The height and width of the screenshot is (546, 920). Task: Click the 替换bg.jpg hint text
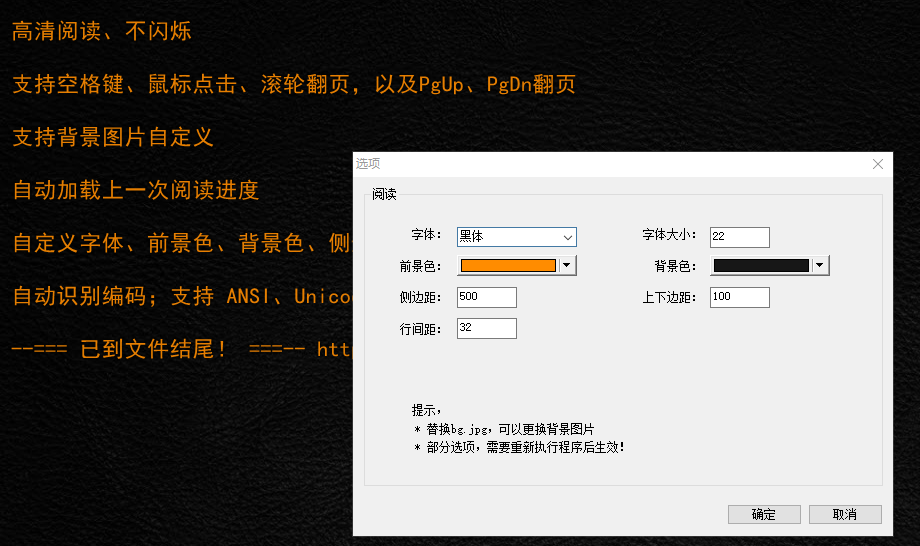(x=505, y=429)
